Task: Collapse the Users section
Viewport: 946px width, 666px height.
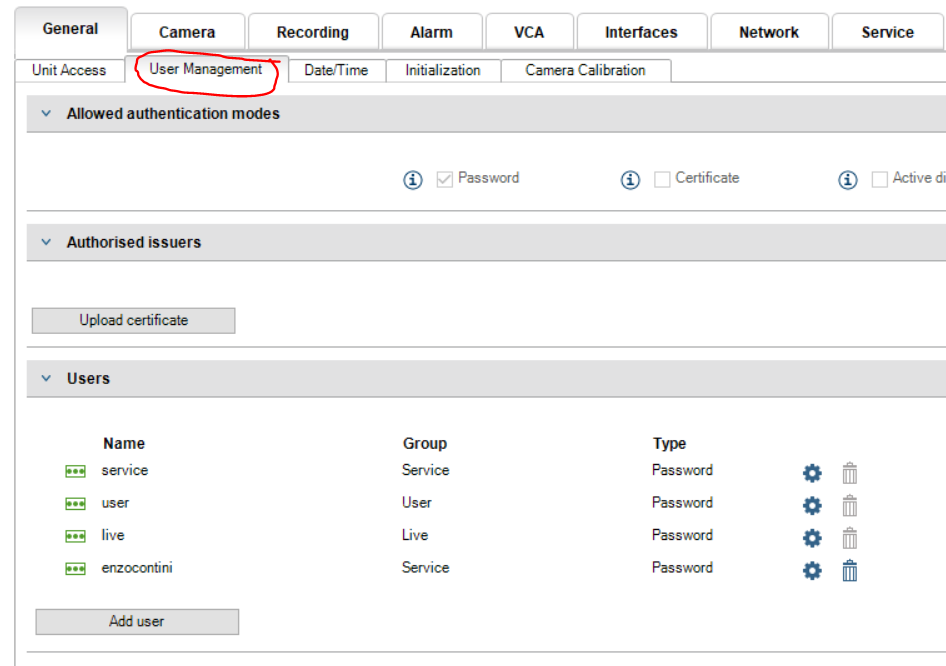Action: coord(46,379)
